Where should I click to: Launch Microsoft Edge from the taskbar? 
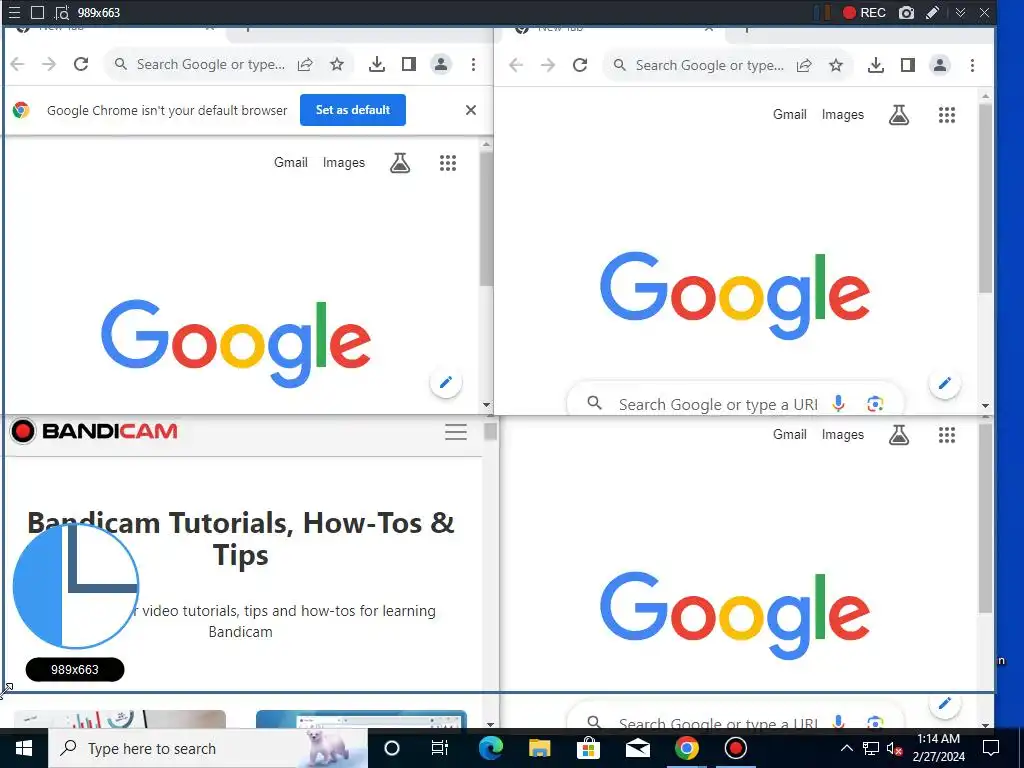coord(490,748)
